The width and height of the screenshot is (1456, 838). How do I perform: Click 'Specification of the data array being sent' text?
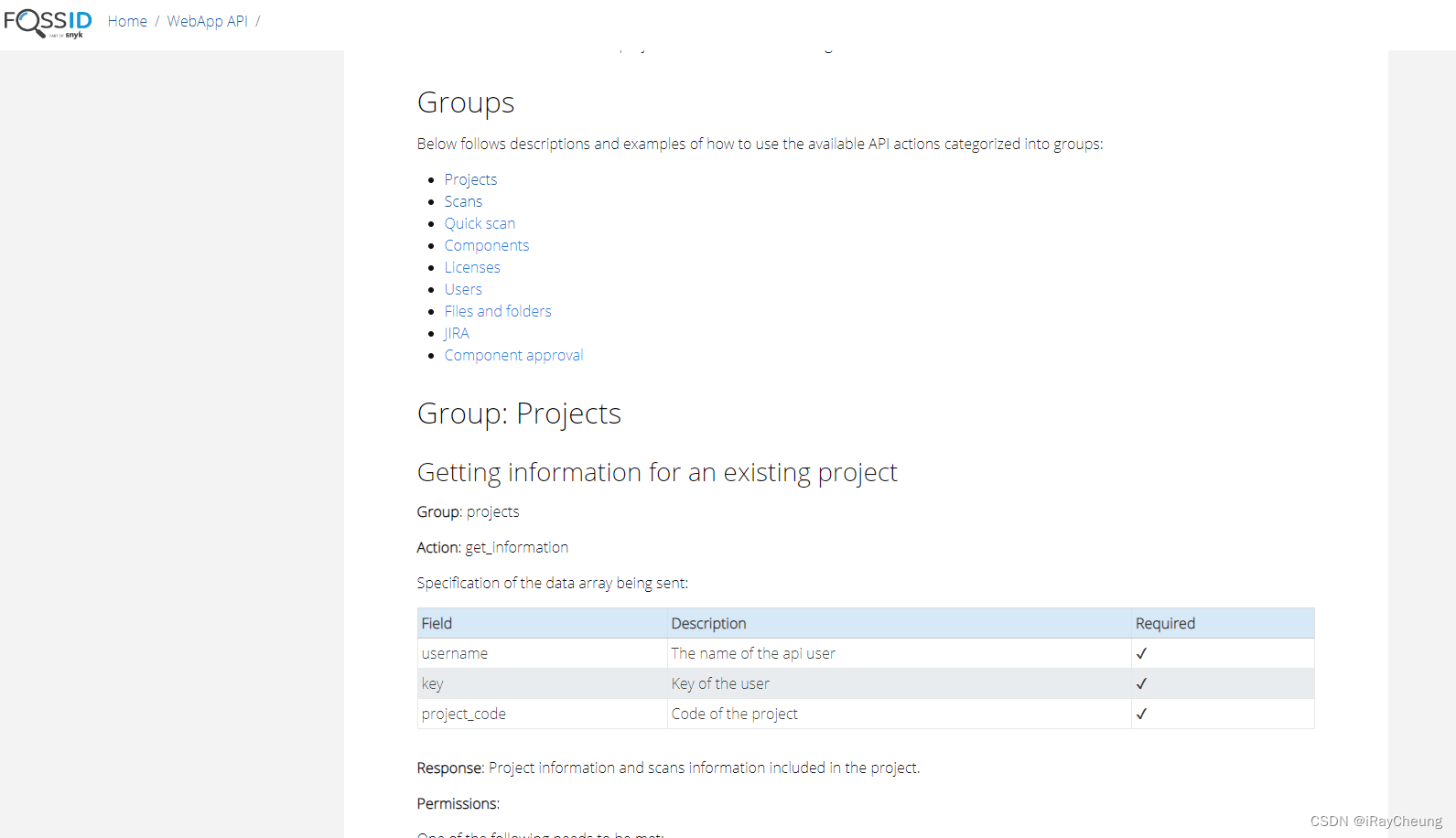(553, 583)
